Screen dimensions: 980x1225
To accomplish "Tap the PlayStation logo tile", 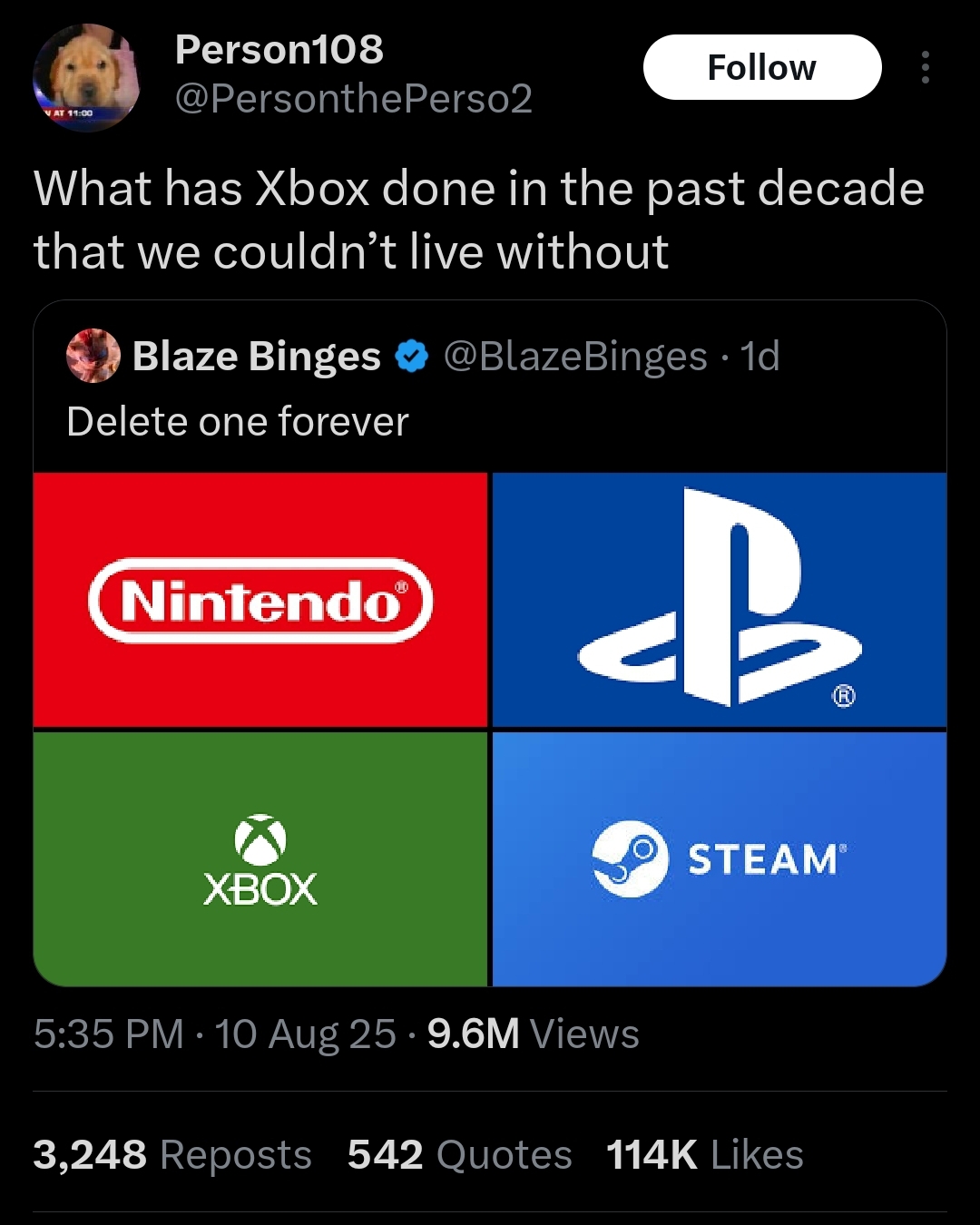I will [x=719, y=600].
